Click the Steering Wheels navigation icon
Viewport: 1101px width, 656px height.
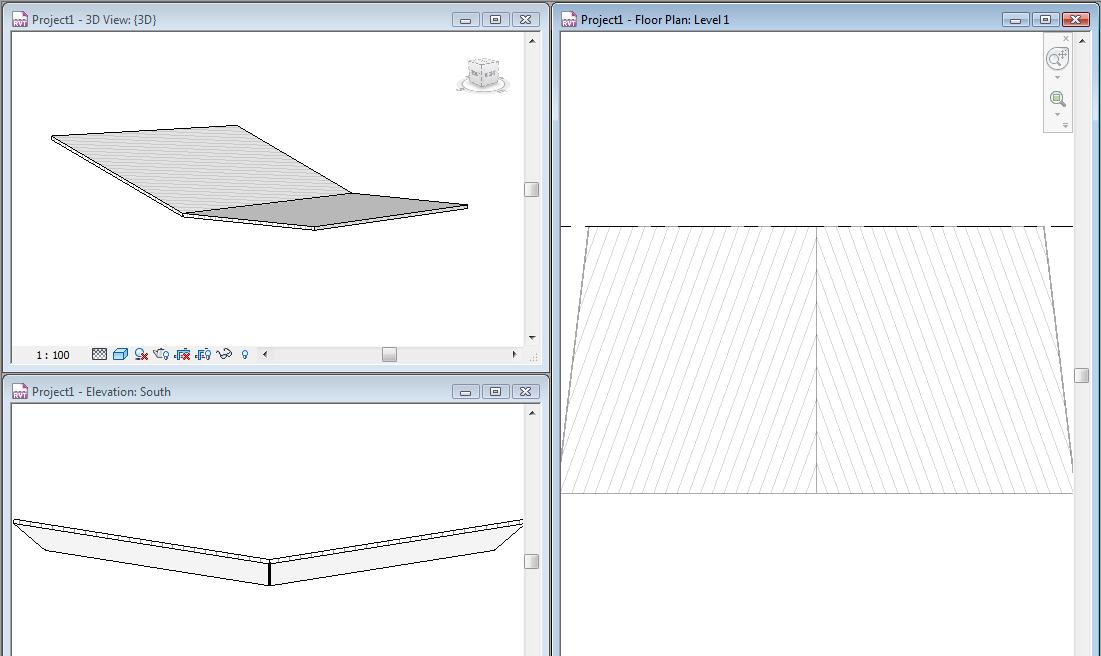click(x=1057, y=59)
